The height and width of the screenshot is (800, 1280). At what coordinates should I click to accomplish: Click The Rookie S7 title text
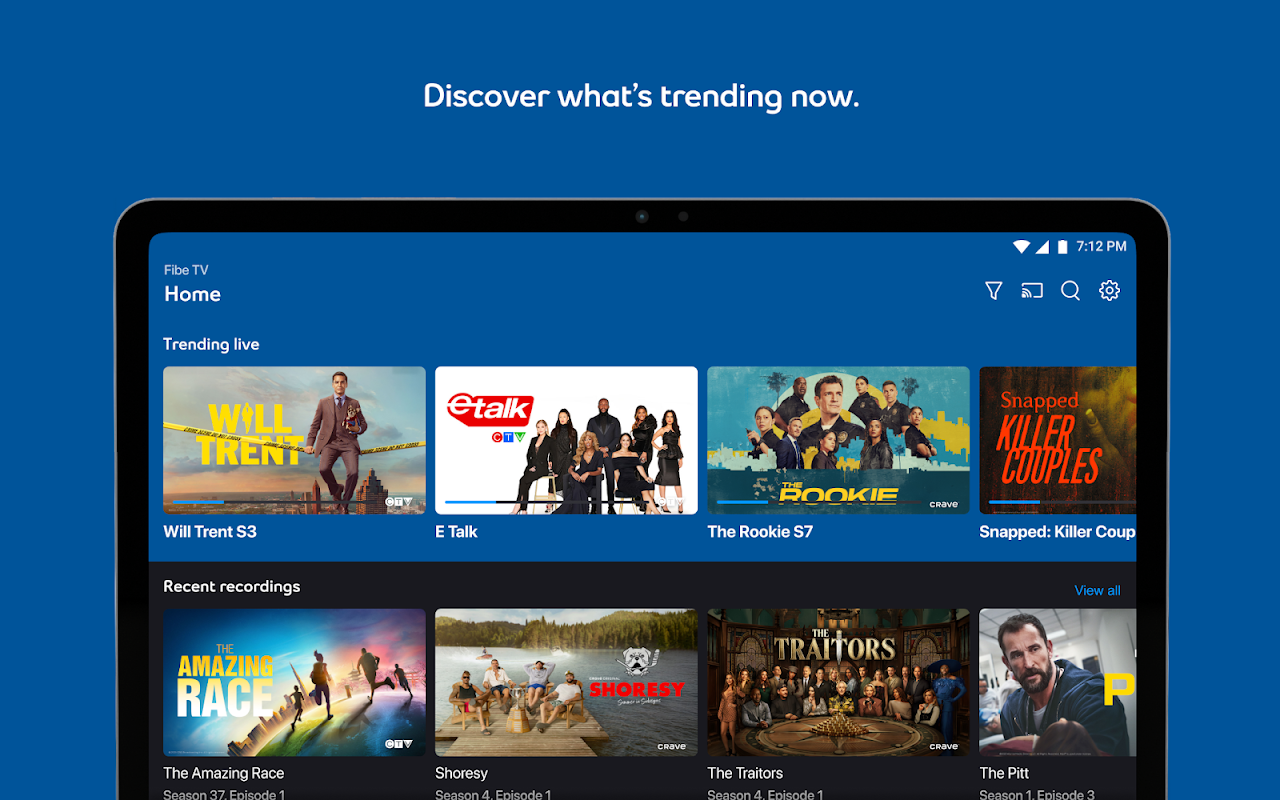pyautogui.click(x=760, y=532)
